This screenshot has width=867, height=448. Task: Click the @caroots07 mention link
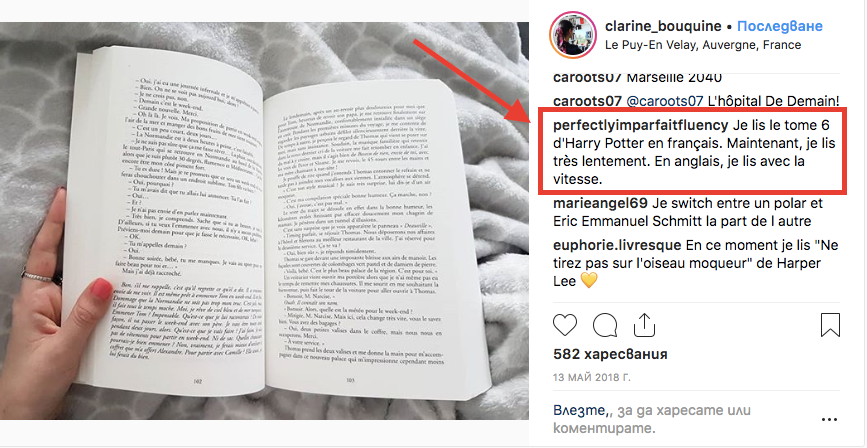664,101
